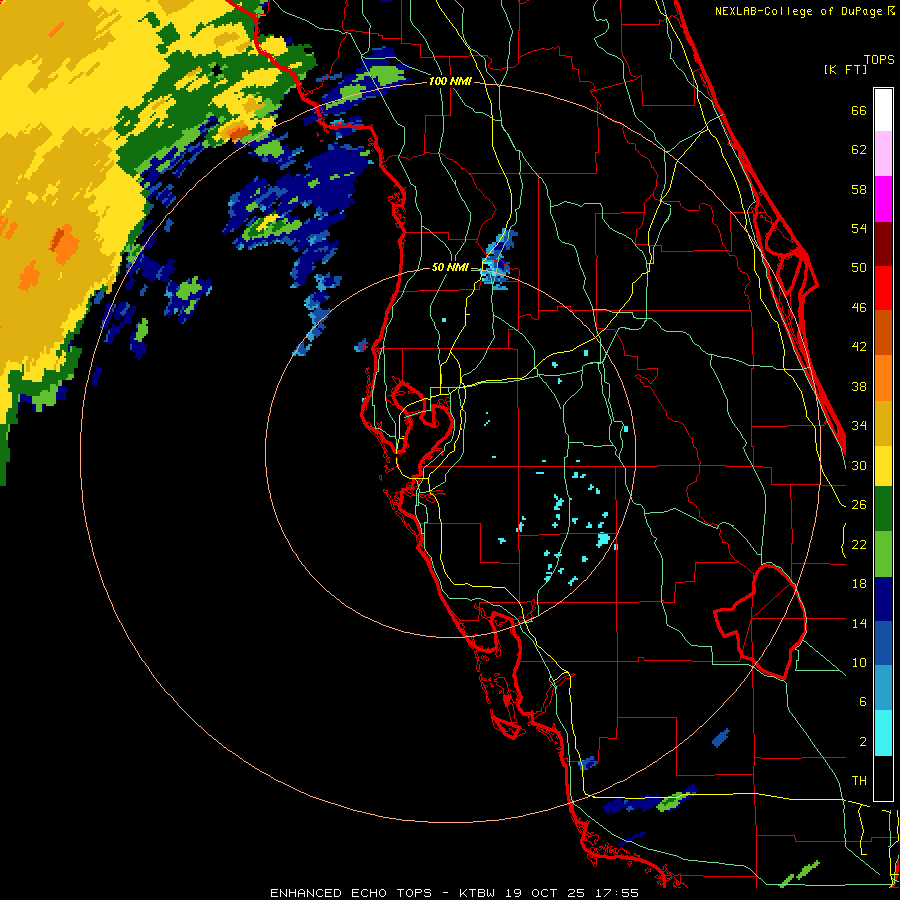This screenshot has width=900, height=900.
Task: Click the navy blue legend swatch
Action: click(883, 599)
